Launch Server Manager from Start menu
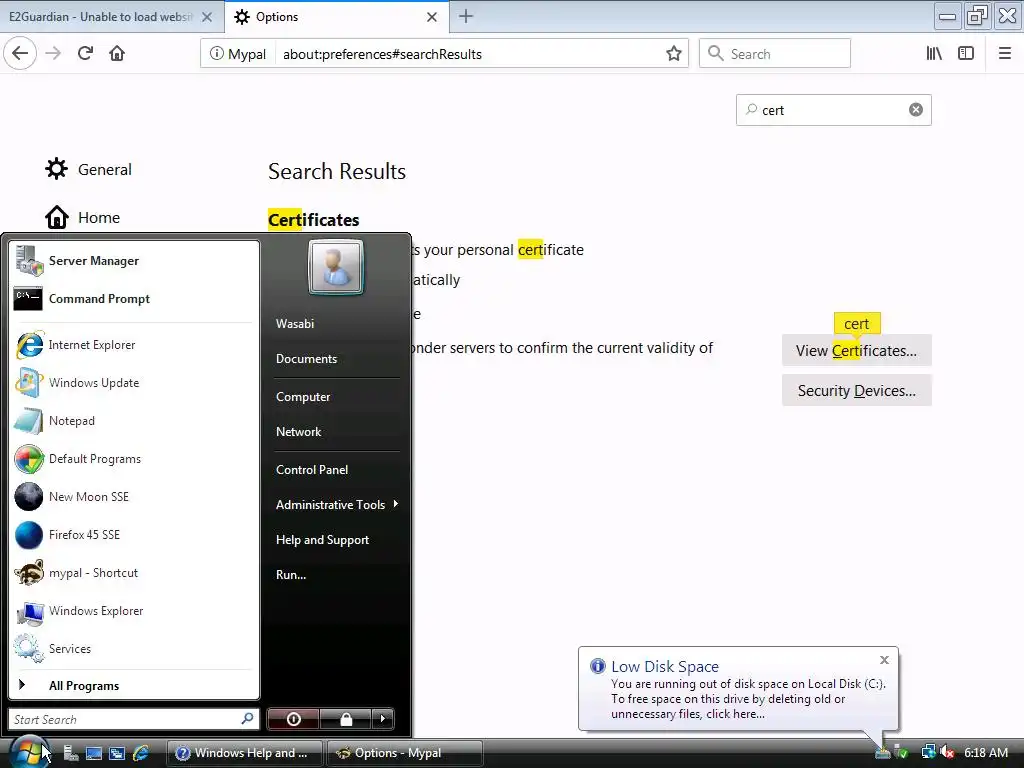Viewport: 1024px width, 768px height. (134, 261)
